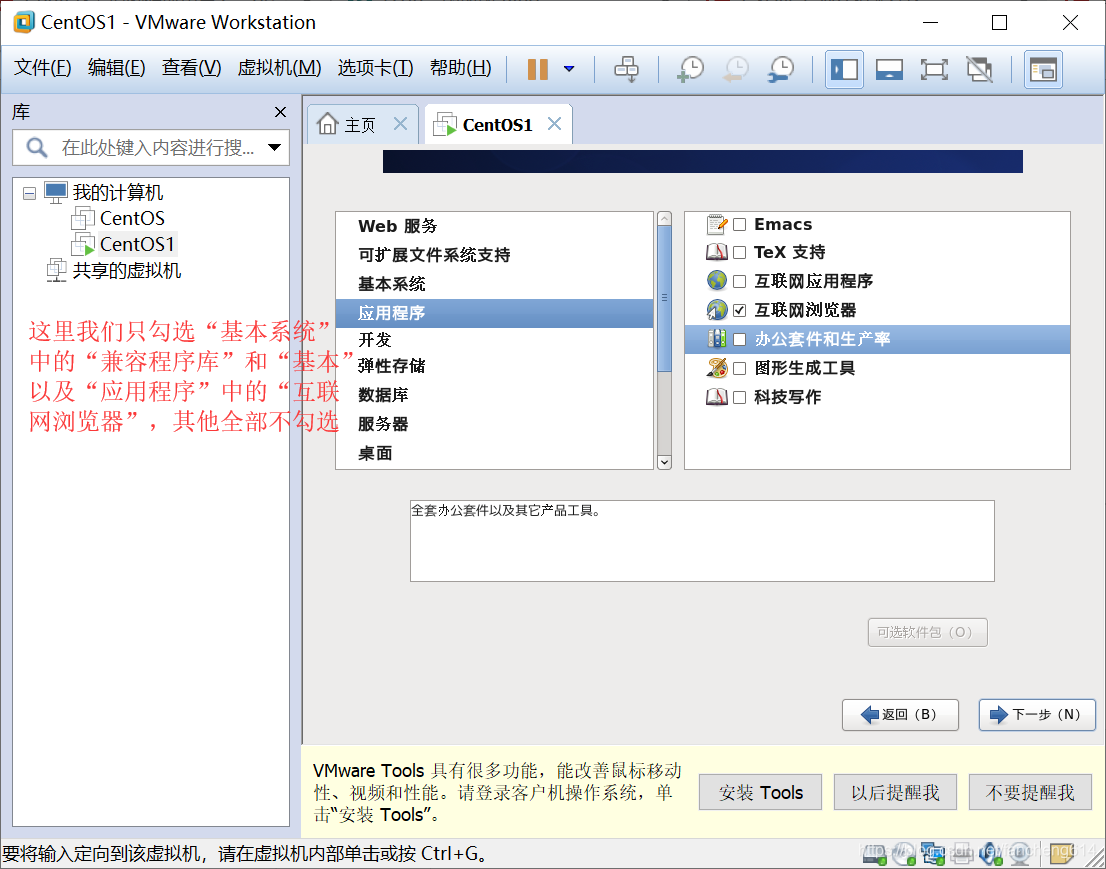Click the 图形生成工具 palette icon
This screenshot has width=1106, height=869.
point(717,367)
